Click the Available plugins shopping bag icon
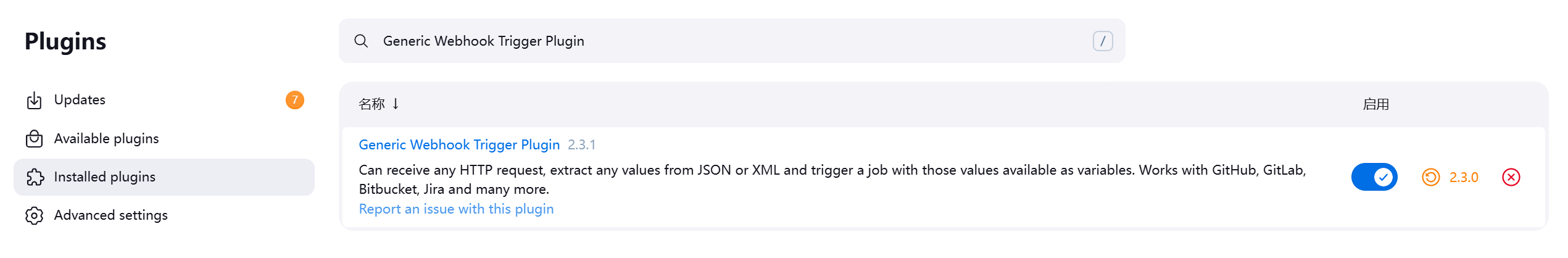1568x258 pixels. [x=35, y=139]
